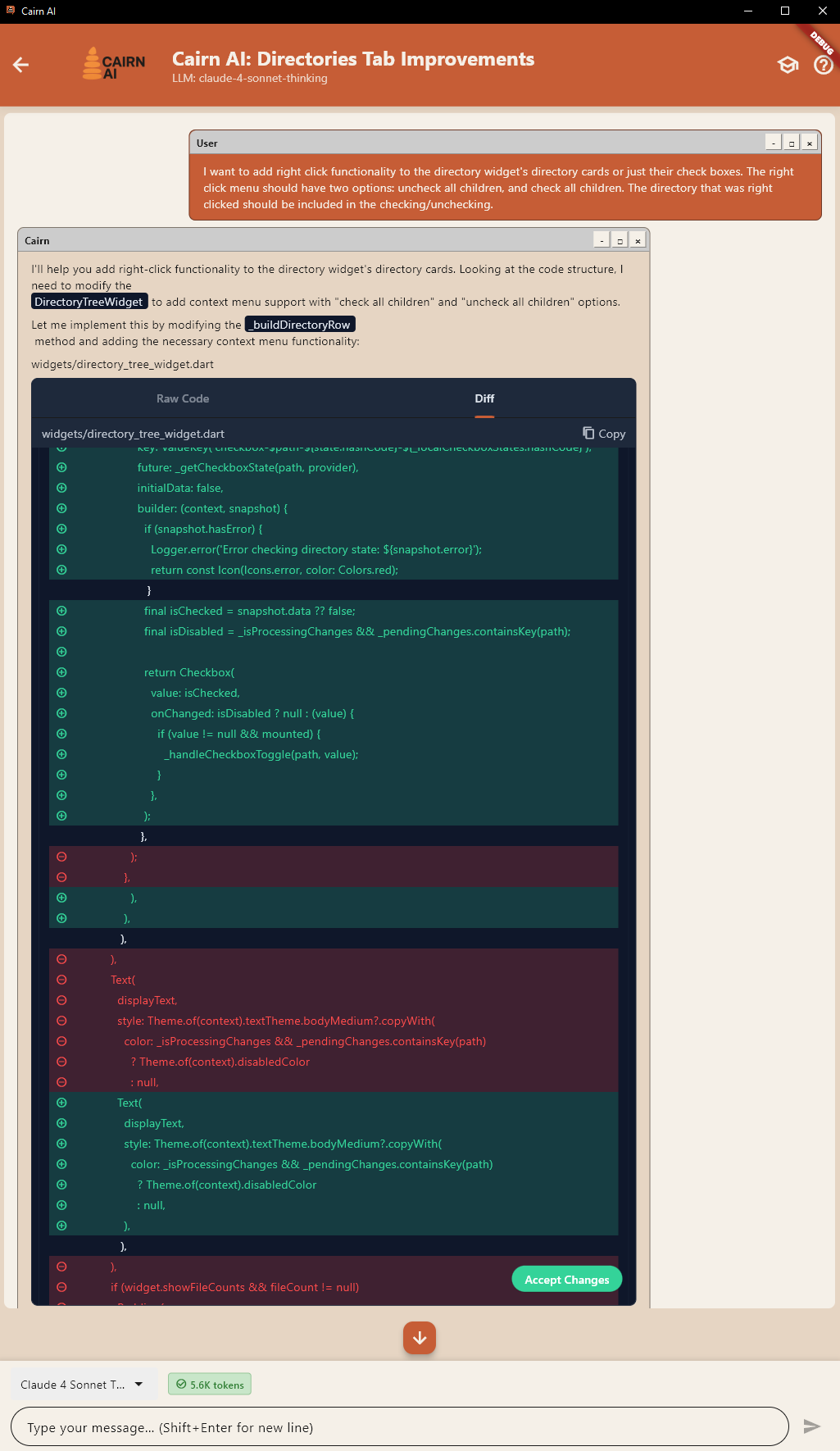Click the 'if (snapshot.hasError) {' code line

pyautogui.click(x=203, y=529)
